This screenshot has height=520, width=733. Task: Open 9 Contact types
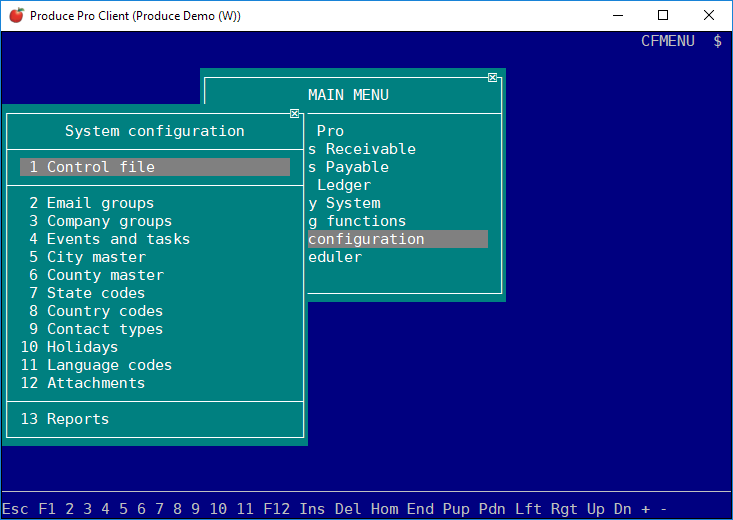[96, 329]
